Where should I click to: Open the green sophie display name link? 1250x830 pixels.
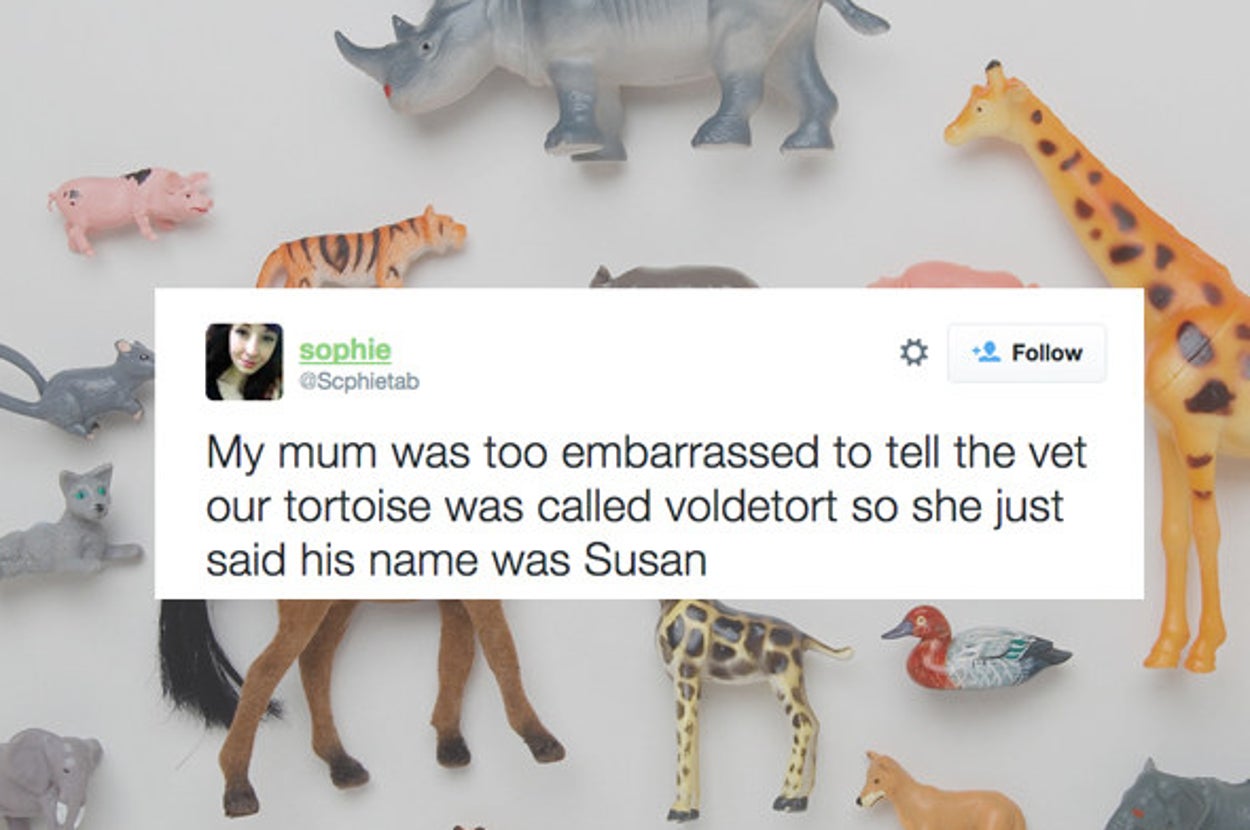pyautogui.click(x=345, y=351)
